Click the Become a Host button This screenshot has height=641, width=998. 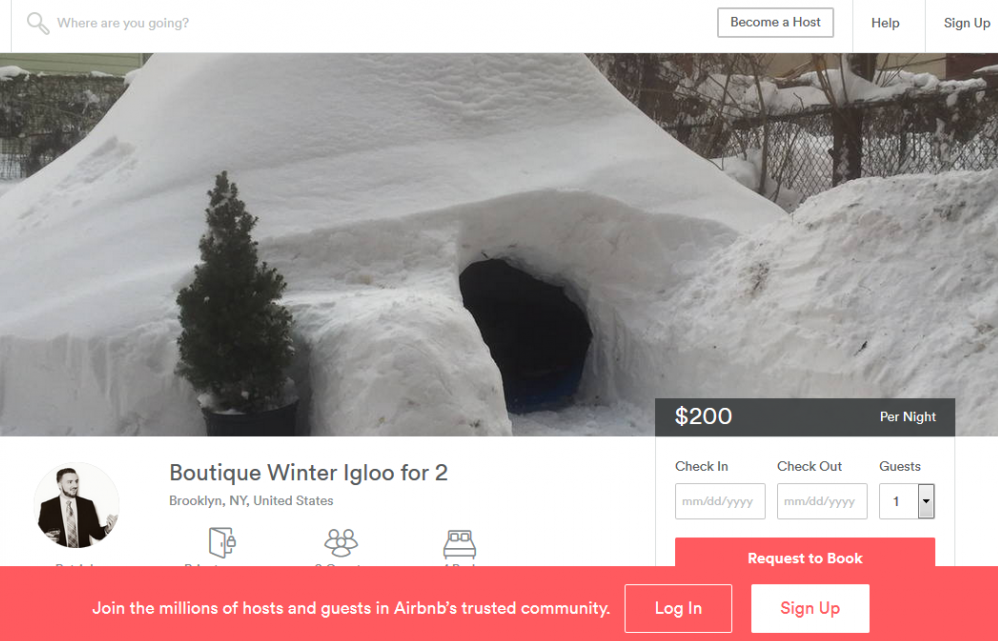coord(775,22)
